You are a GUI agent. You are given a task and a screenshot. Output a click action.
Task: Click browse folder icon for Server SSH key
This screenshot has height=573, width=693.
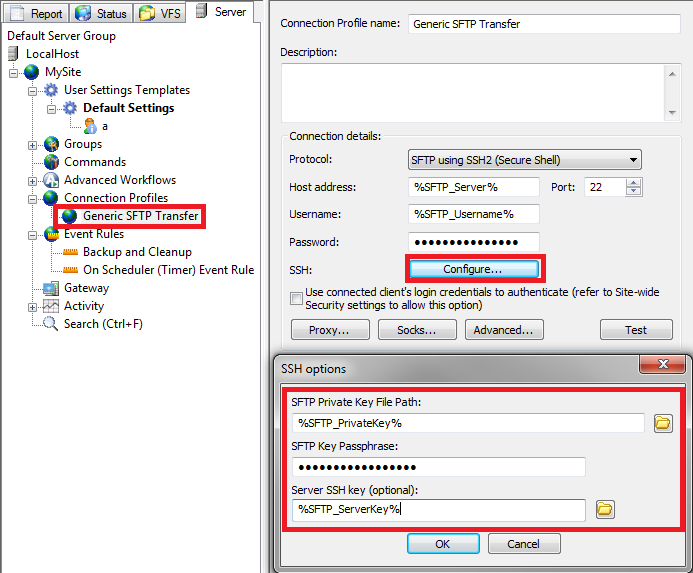(x=604, y=510)
